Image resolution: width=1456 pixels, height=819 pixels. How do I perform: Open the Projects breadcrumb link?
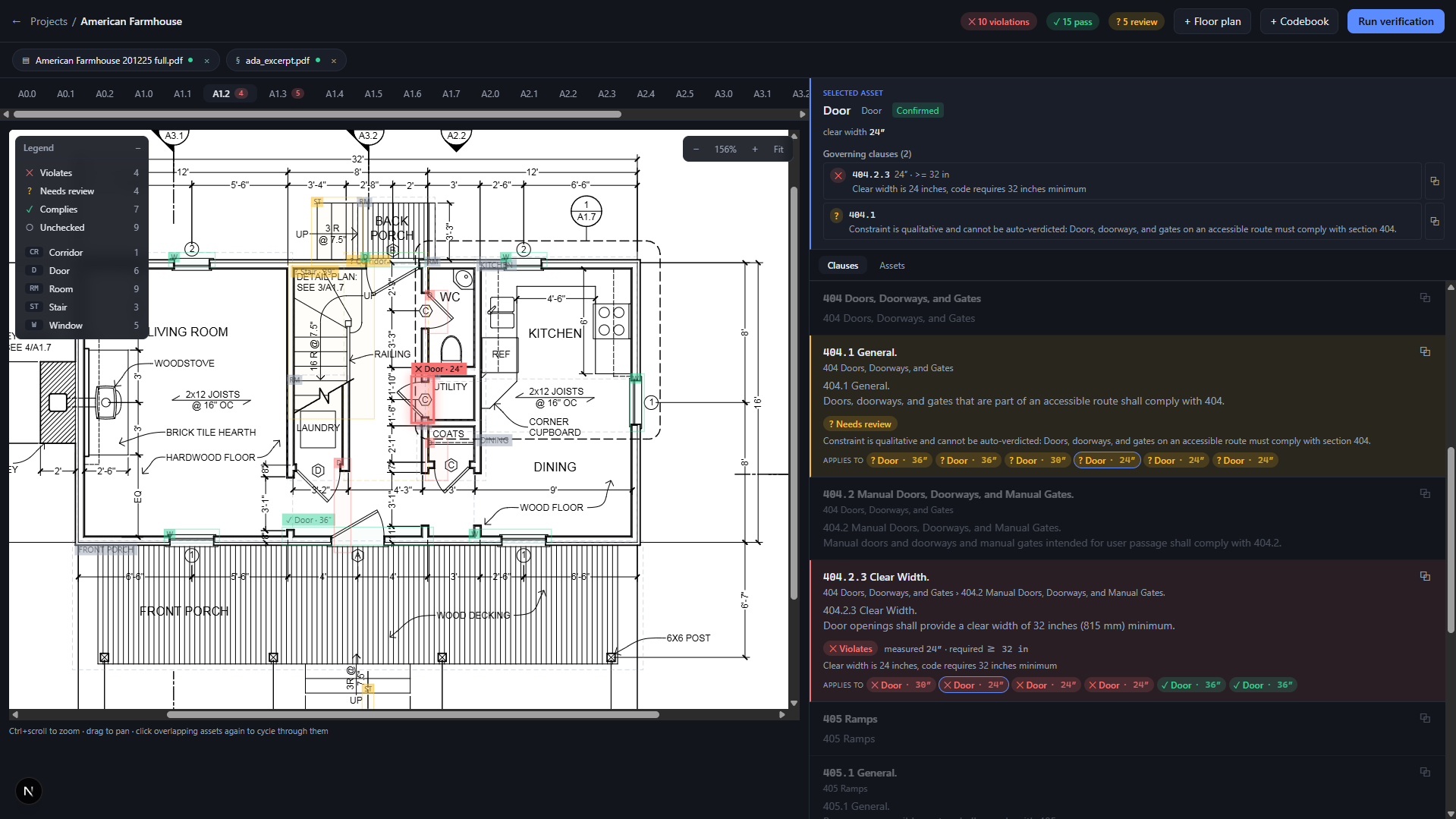tap(49, 21)
